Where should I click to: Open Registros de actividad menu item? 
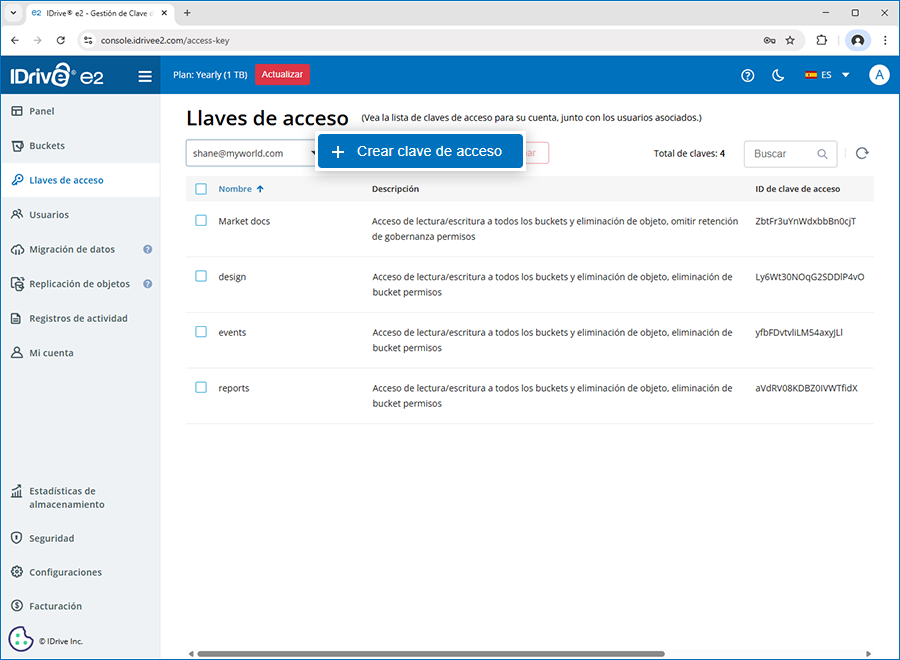click(x=78, y=318)
